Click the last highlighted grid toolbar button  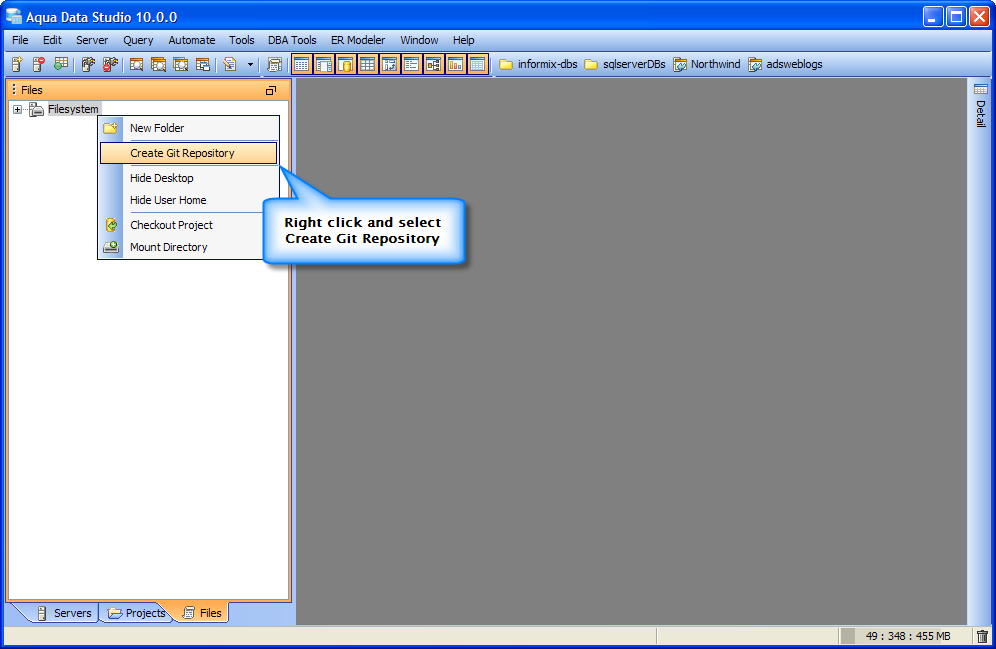point(478,64)
